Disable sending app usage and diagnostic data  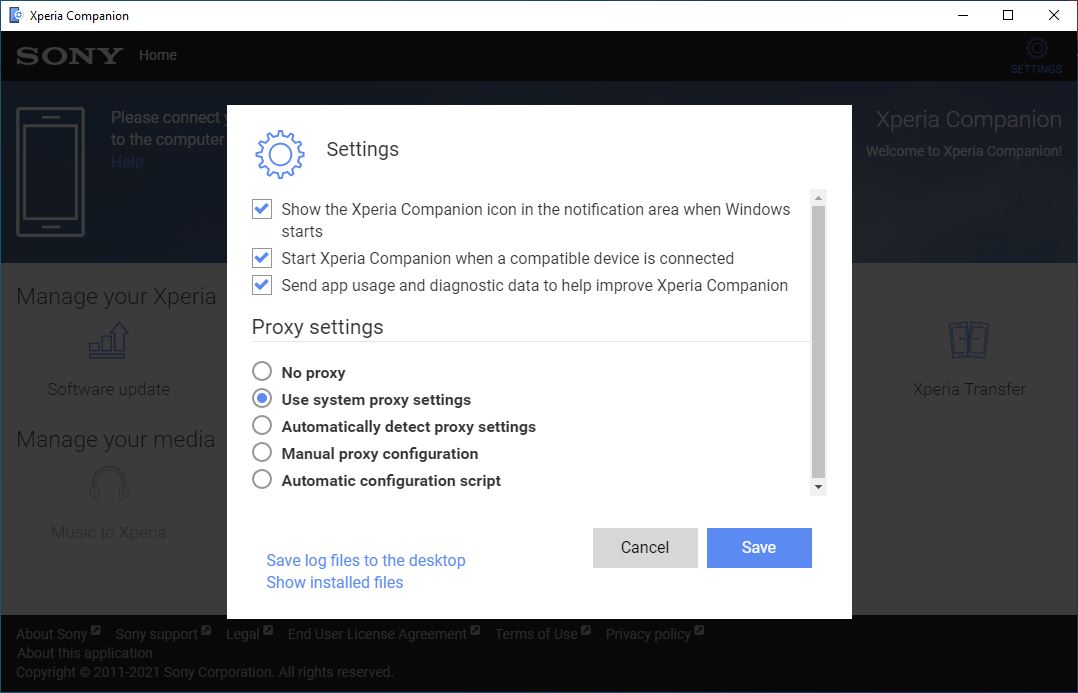point(262,285)
